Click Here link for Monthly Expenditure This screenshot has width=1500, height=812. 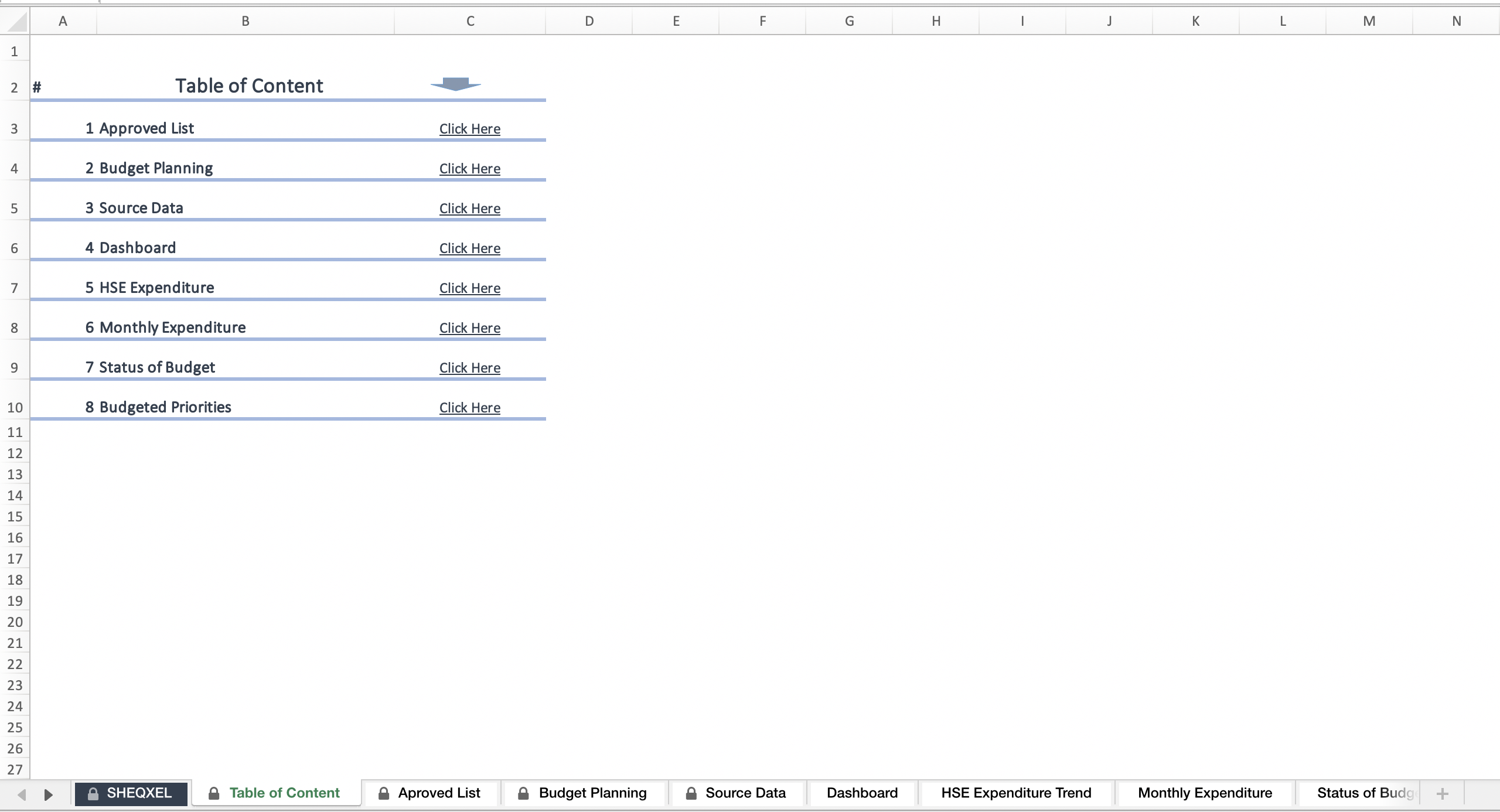470,328
